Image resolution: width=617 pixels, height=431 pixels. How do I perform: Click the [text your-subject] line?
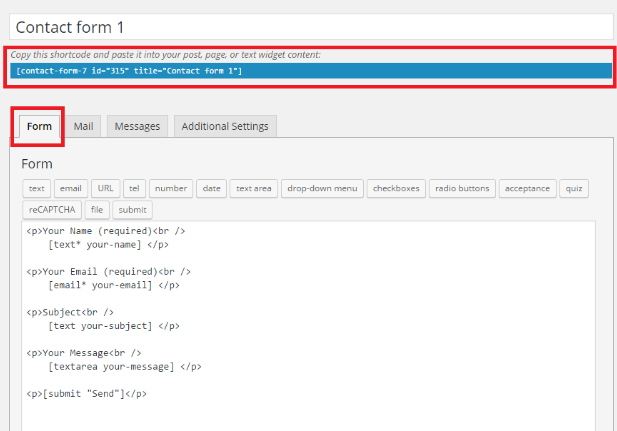point(114,326)
